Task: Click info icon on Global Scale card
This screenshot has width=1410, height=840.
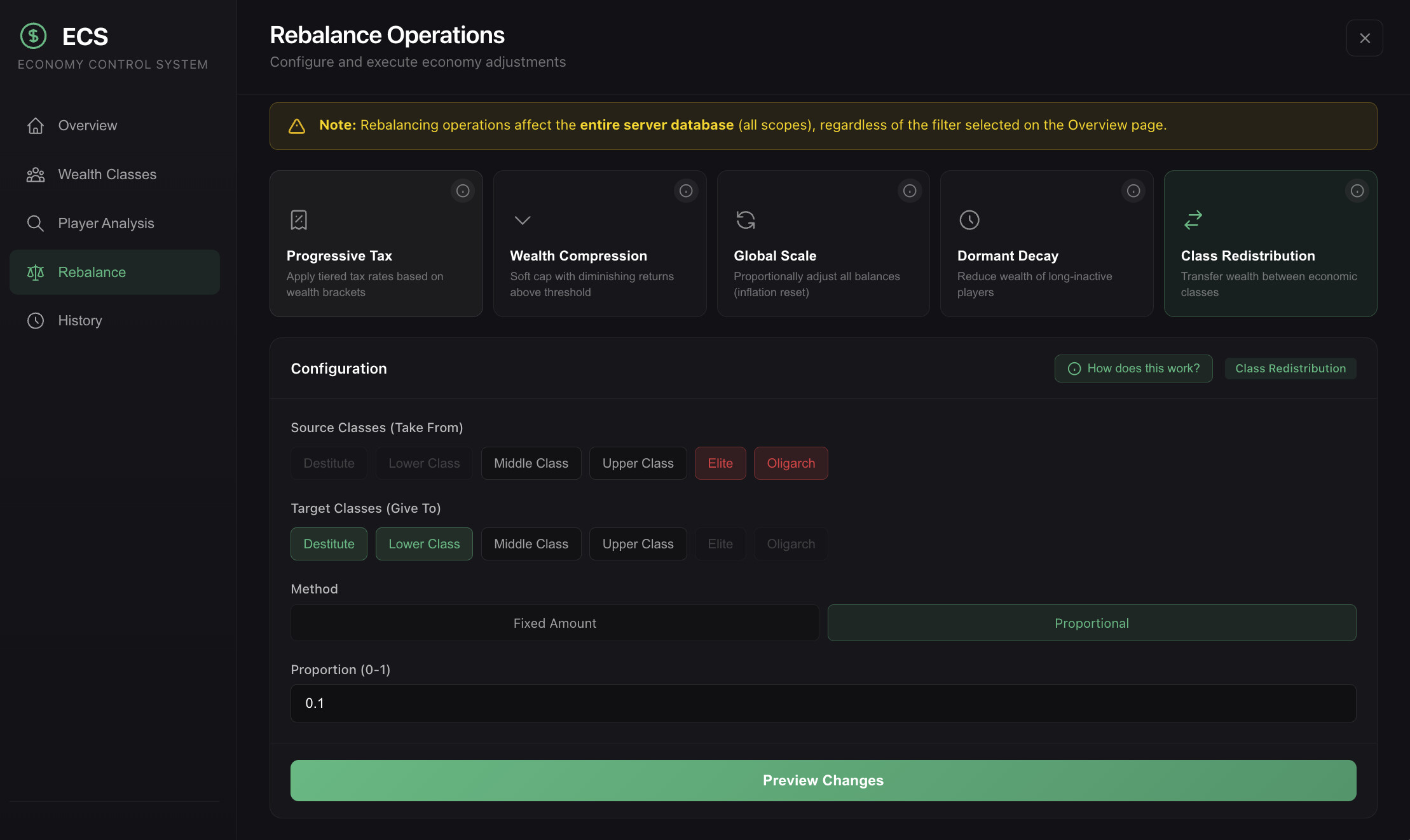Action: [x=910, y=191]
